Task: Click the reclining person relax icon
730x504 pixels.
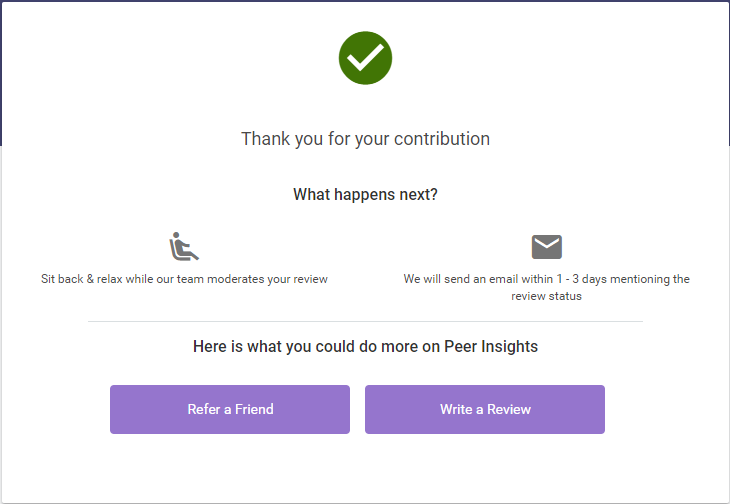Action: 183,246
